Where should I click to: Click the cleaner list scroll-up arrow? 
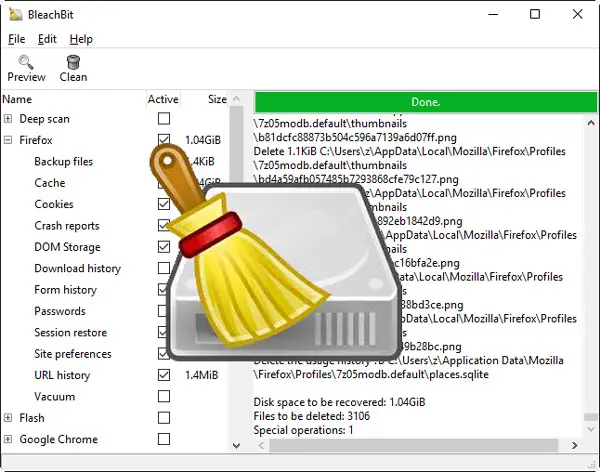236,99
